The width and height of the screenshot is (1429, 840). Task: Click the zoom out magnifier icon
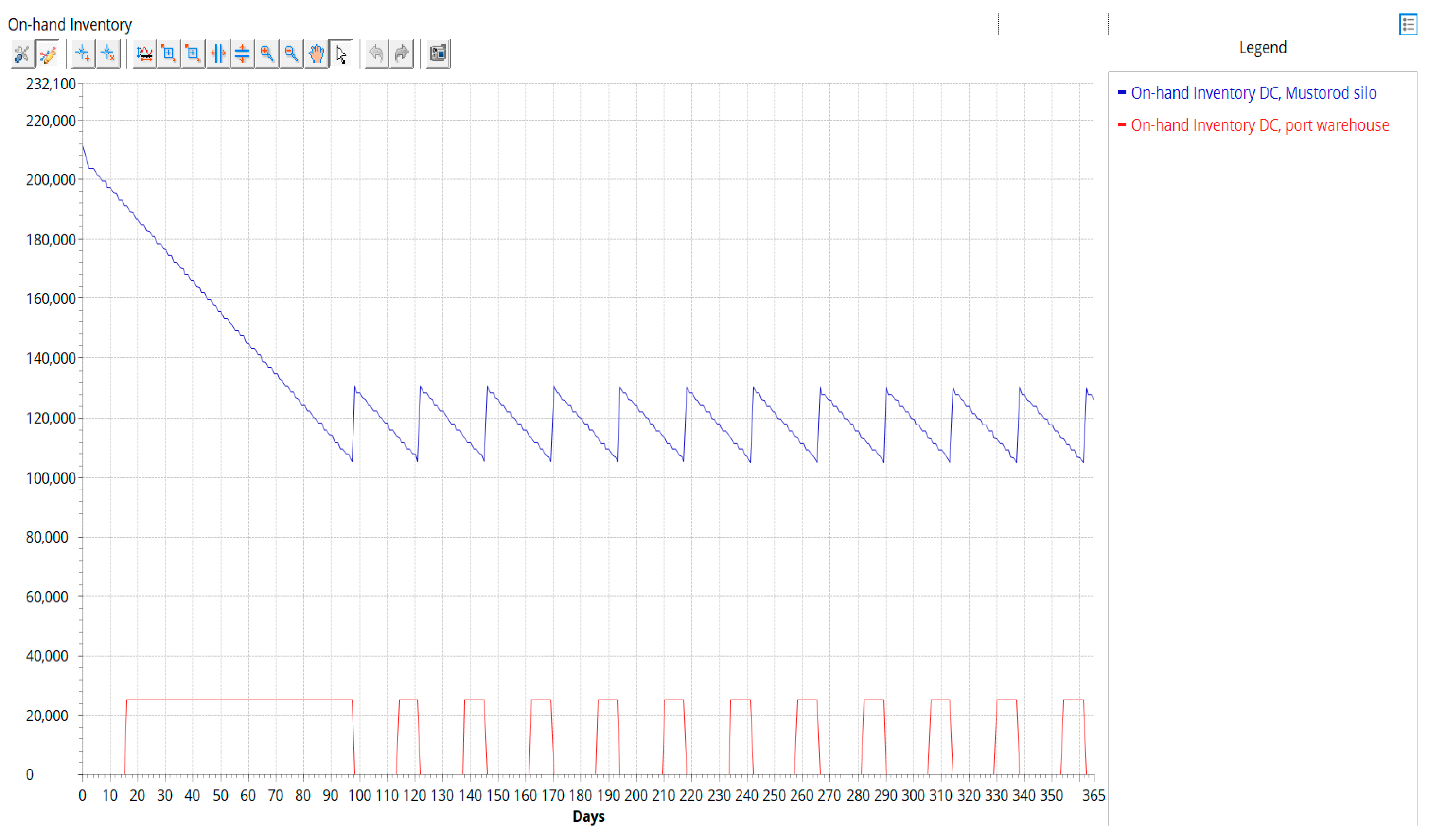(x=291, y=54)
